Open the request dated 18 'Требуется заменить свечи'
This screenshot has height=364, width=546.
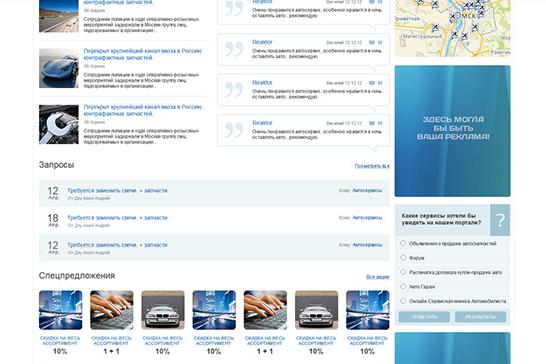point(117,218)
